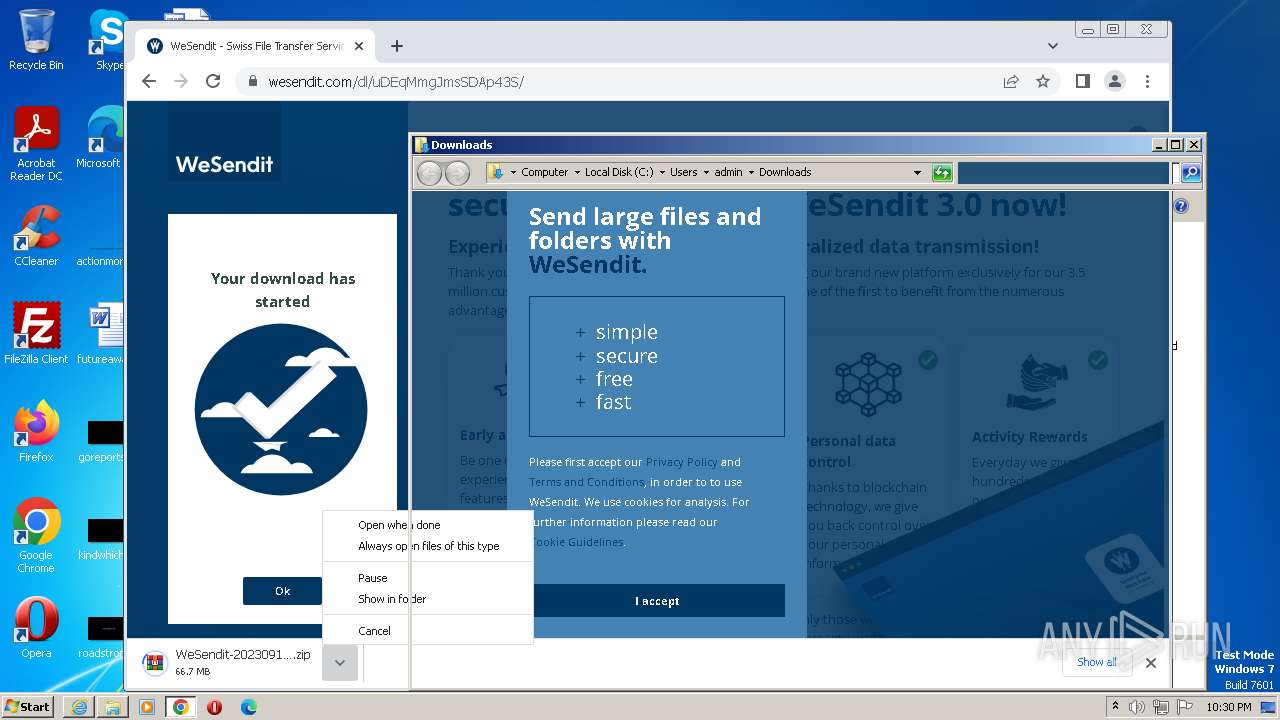
Task: Click Users in the breadcrumb path
Action: [x=684, y=172]
